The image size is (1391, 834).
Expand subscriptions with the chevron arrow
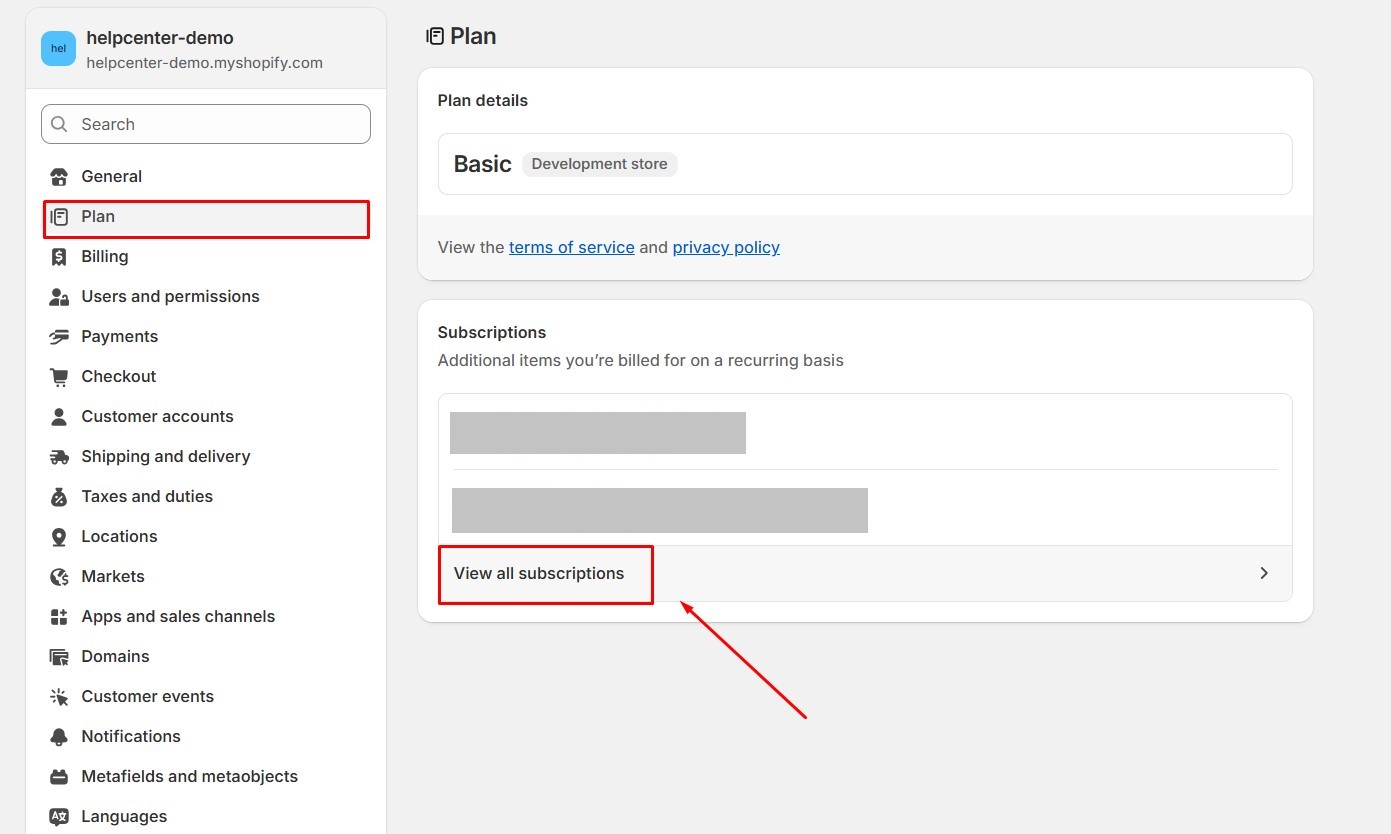(x=1264, y=573)
